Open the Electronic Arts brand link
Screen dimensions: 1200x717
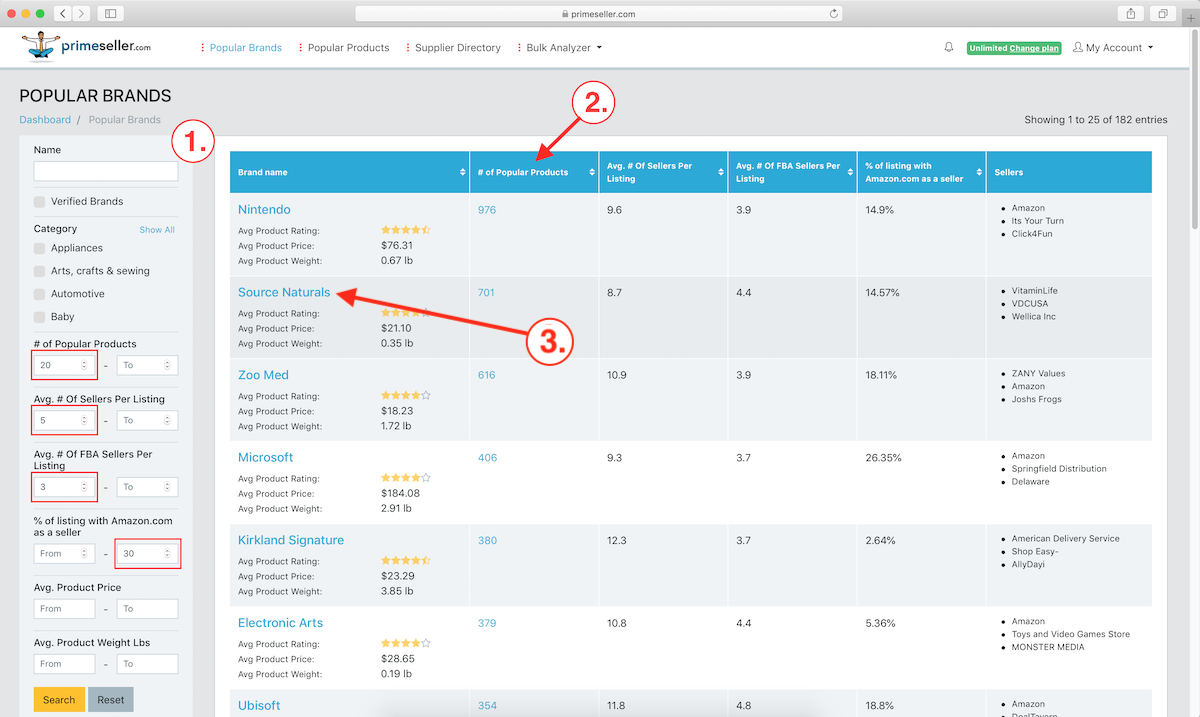(x=281, y=623)
